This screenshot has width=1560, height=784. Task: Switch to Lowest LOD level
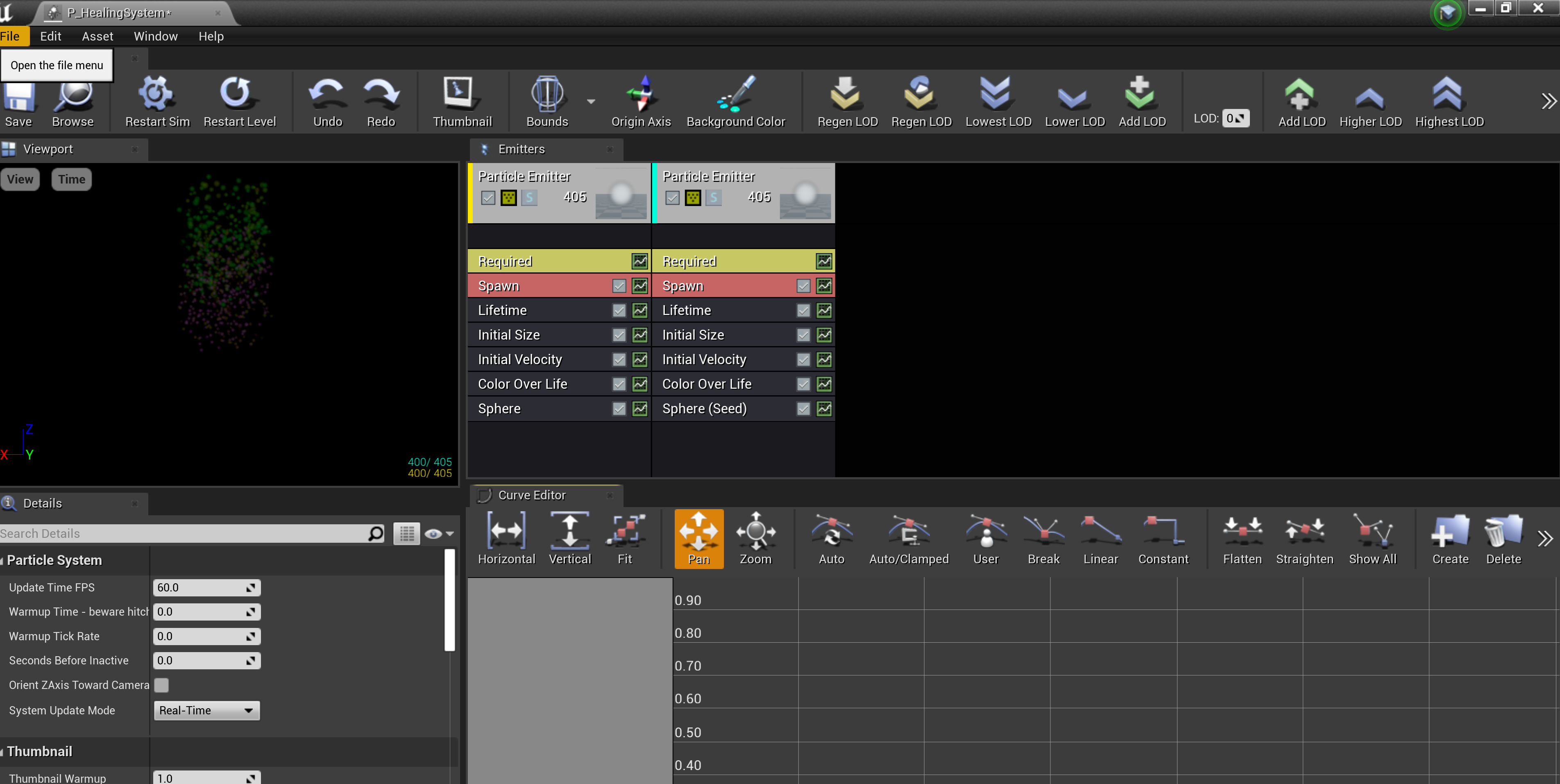998,102
